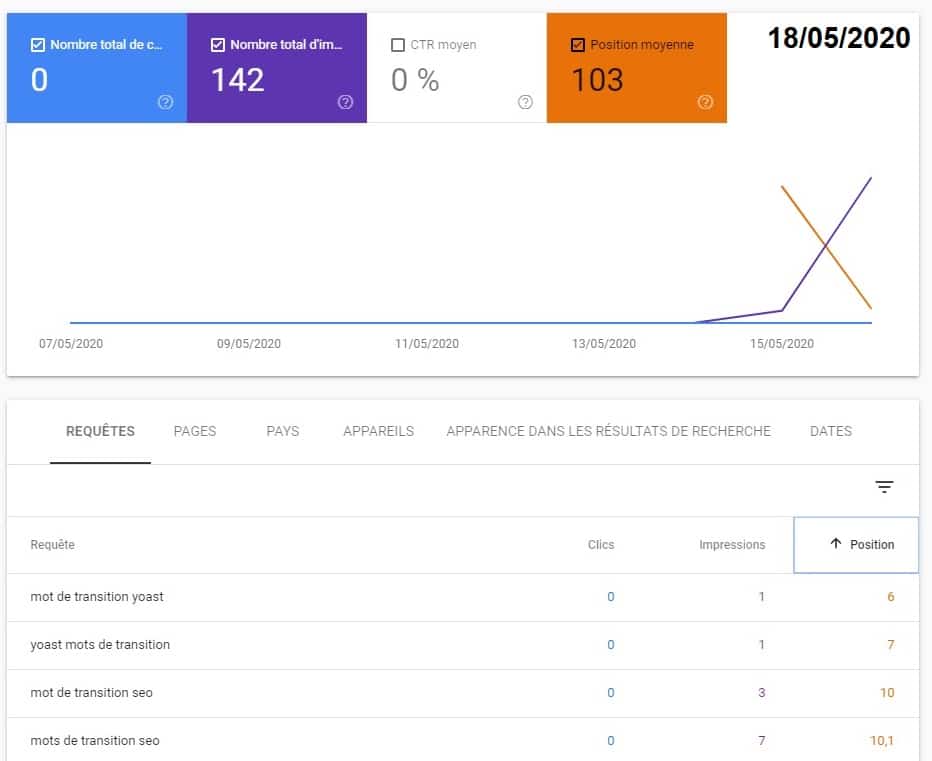
Task: Select query 'yoast mots de transition'
Action: pos(100,644)
